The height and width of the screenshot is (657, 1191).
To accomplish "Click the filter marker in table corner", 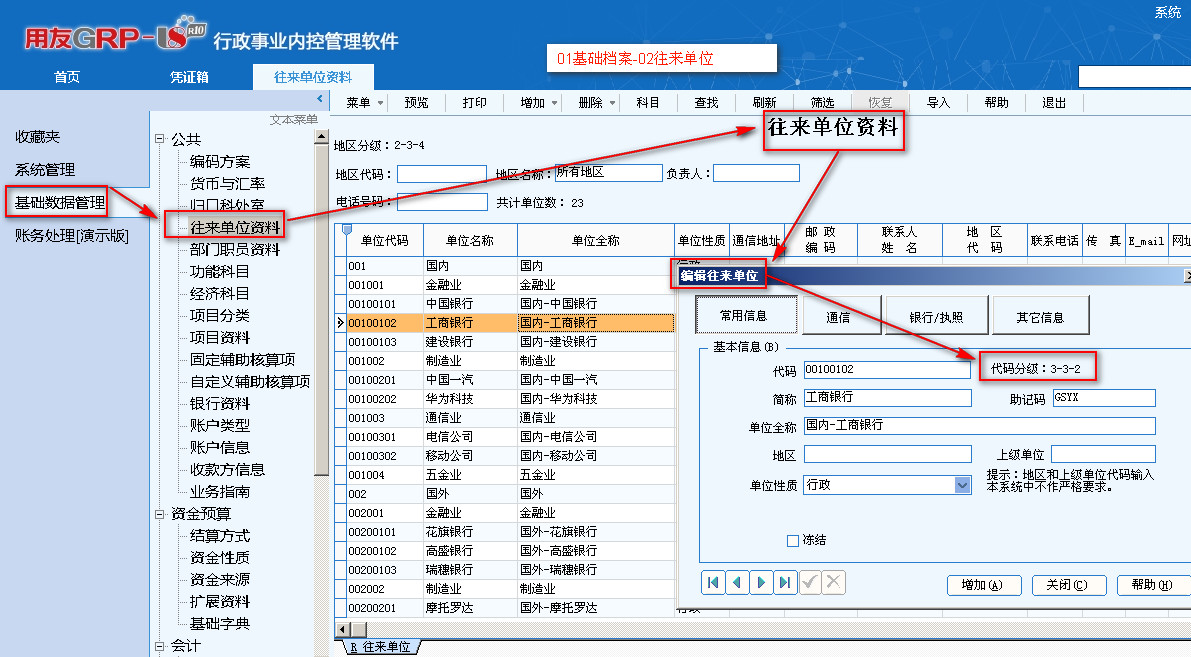I will (346, 232).
